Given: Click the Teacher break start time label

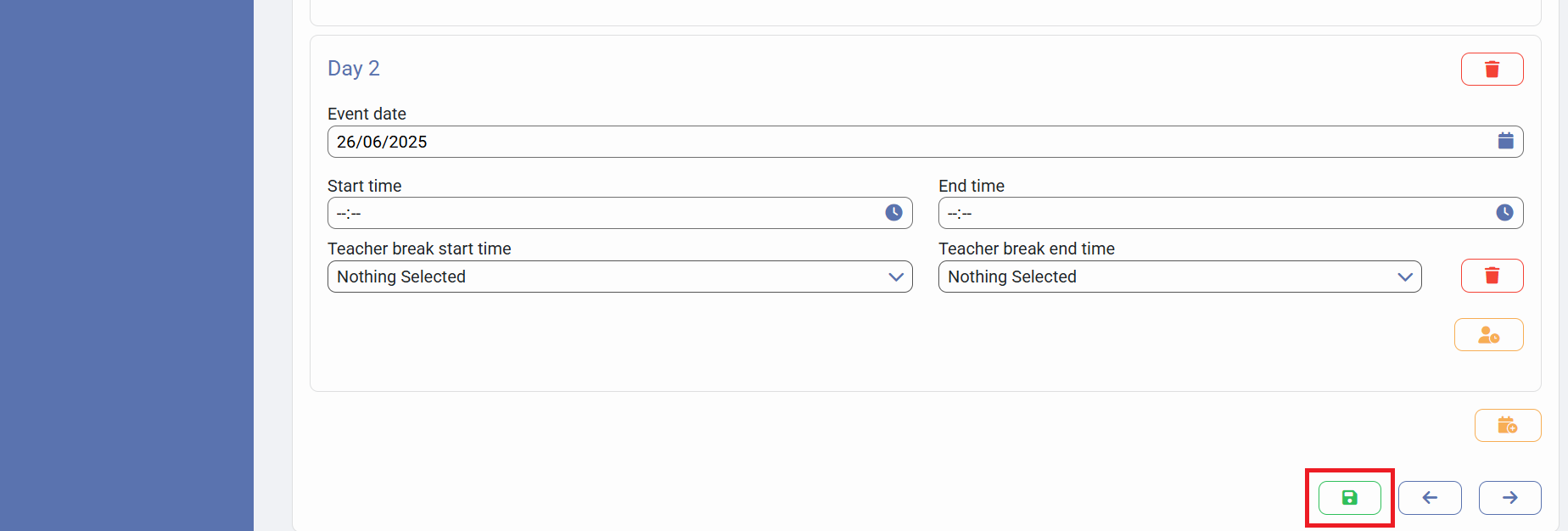Looking at the screenshot, I should tap(419, 249).
